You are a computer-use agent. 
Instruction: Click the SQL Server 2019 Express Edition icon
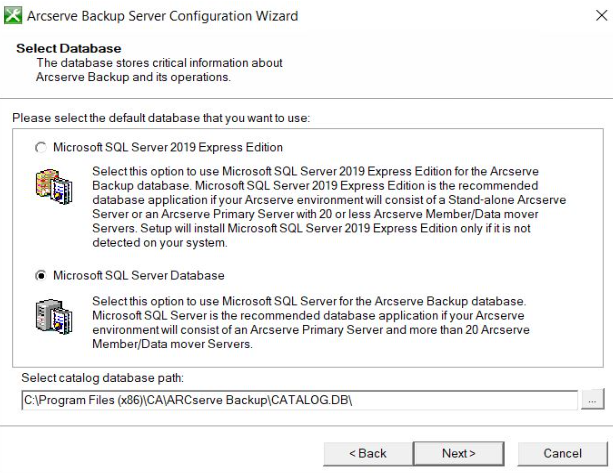click(54, 186)
